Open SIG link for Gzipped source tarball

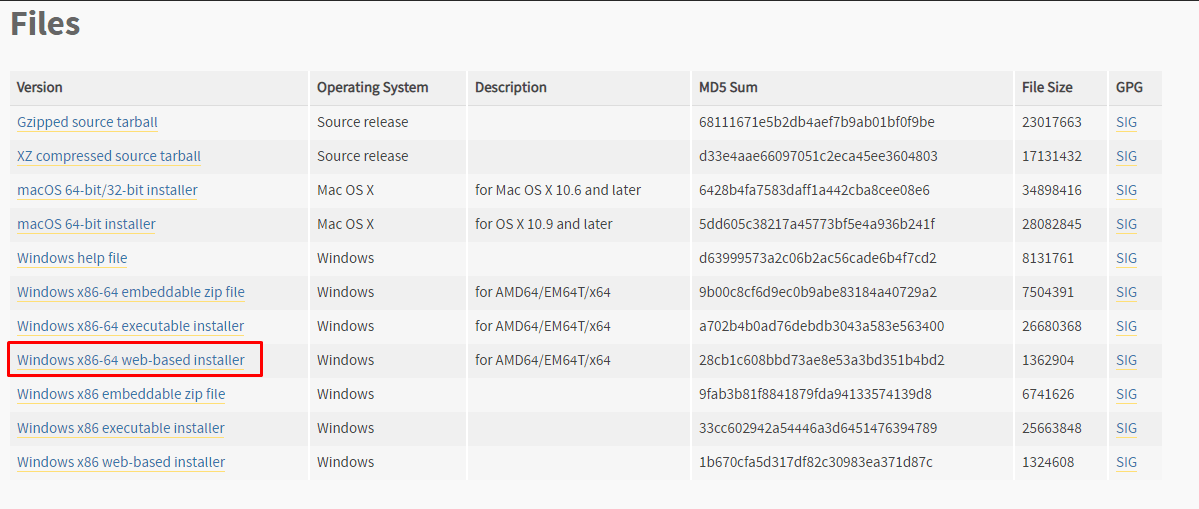pyautogui.click(x=1126, y=122)
